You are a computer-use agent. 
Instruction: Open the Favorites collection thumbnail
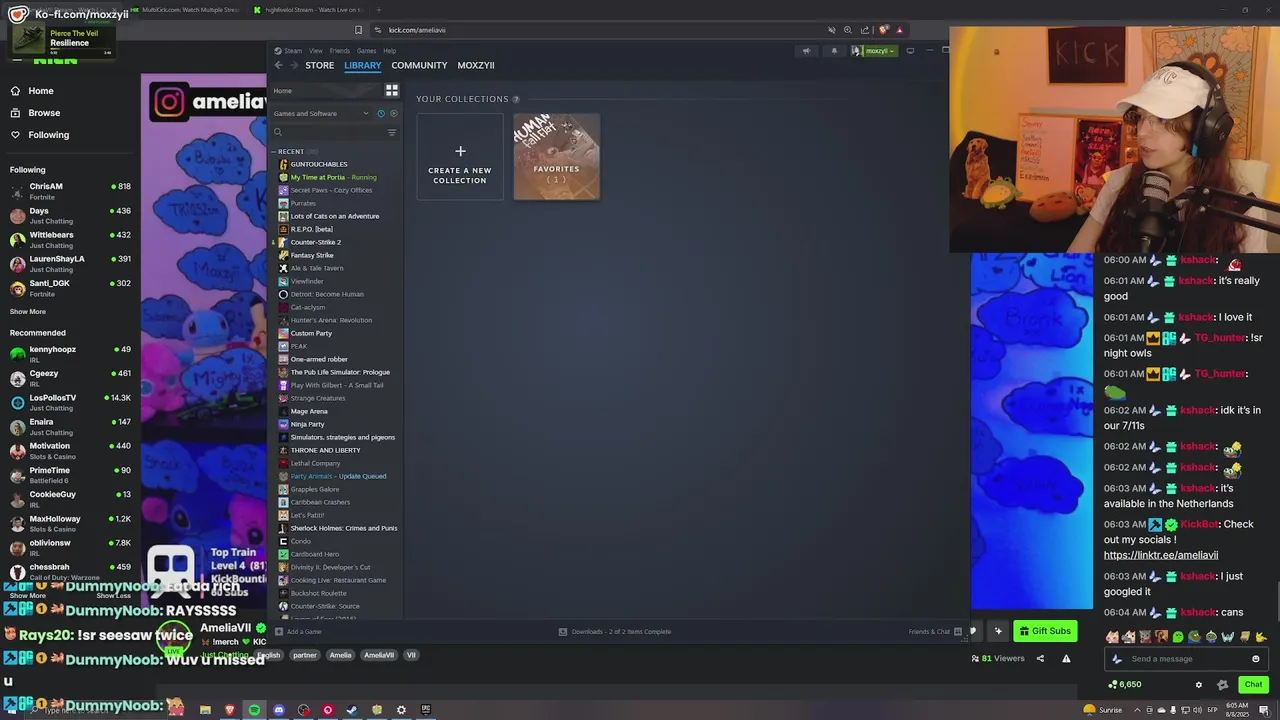(557, 157)
